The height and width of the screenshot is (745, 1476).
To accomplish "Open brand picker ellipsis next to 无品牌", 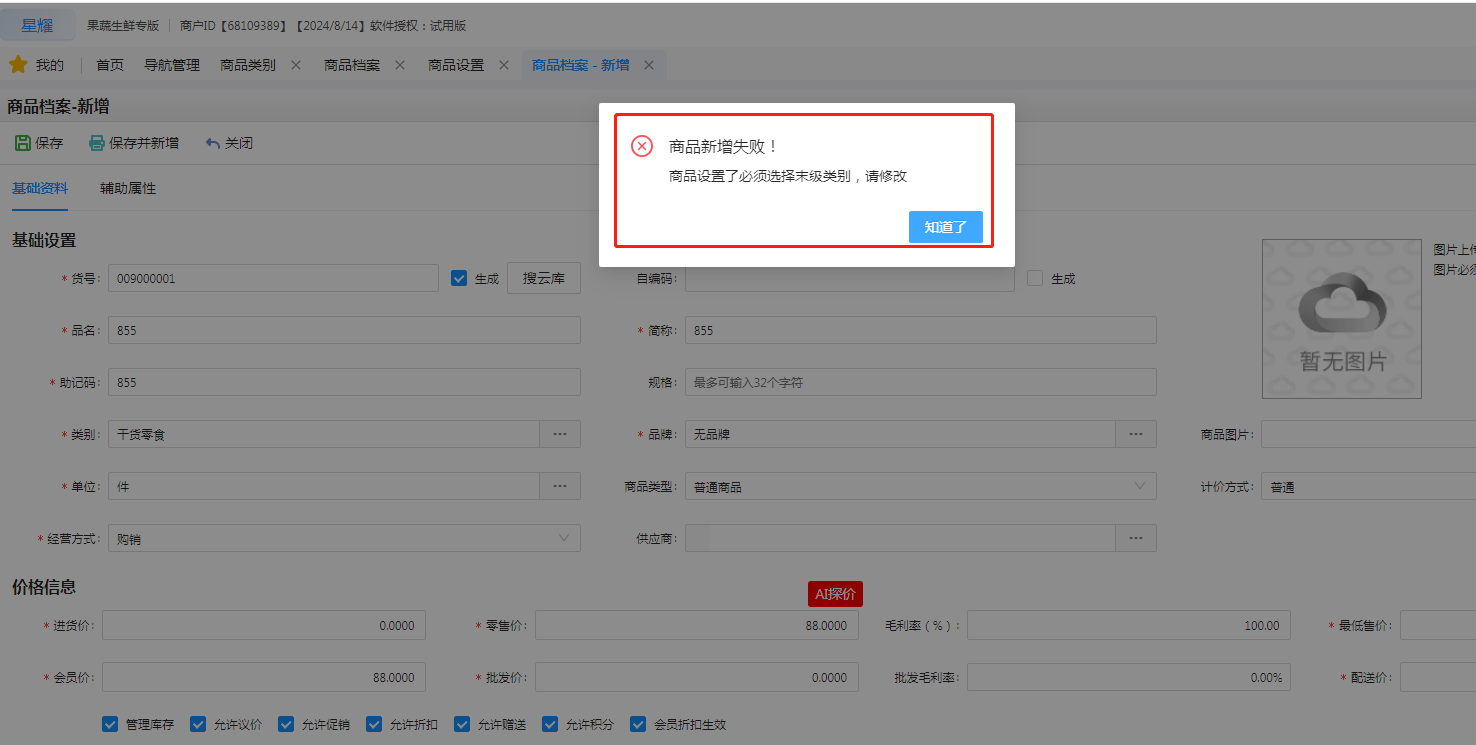I will click(1136, 434).
